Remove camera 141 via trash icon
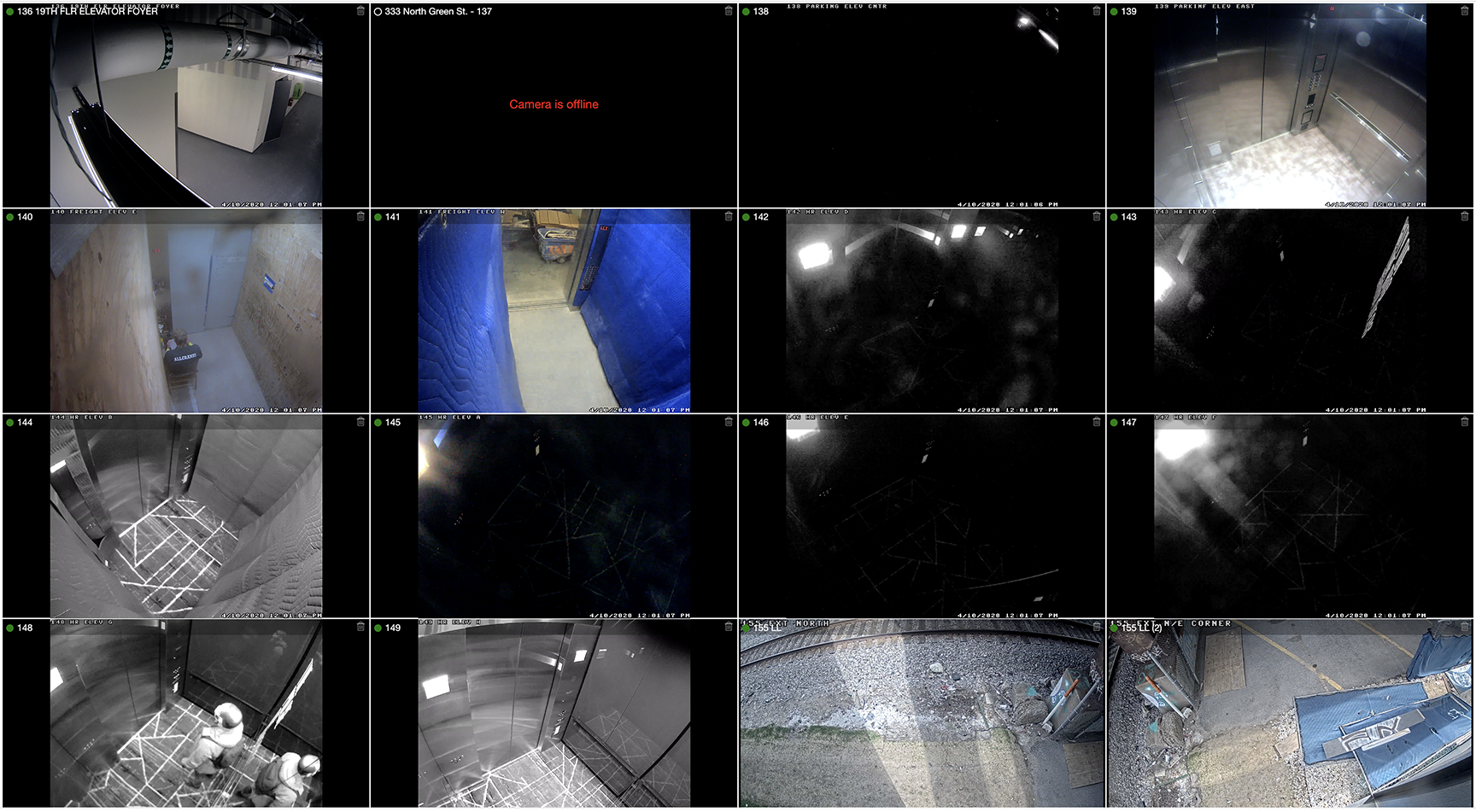 [x=729, y=217]
